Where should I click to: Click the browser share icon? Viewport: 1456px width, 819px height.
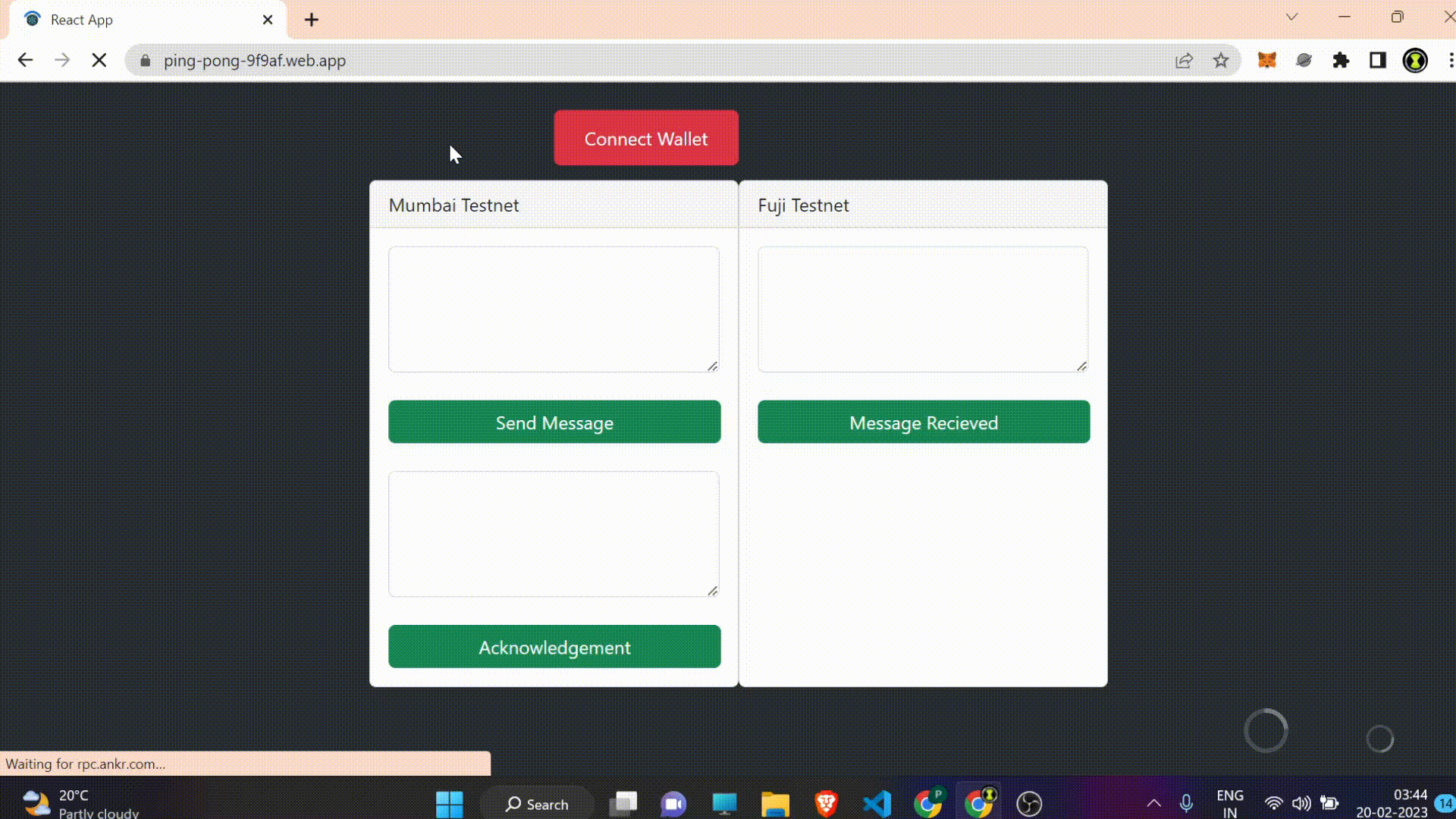point(1185,61)
